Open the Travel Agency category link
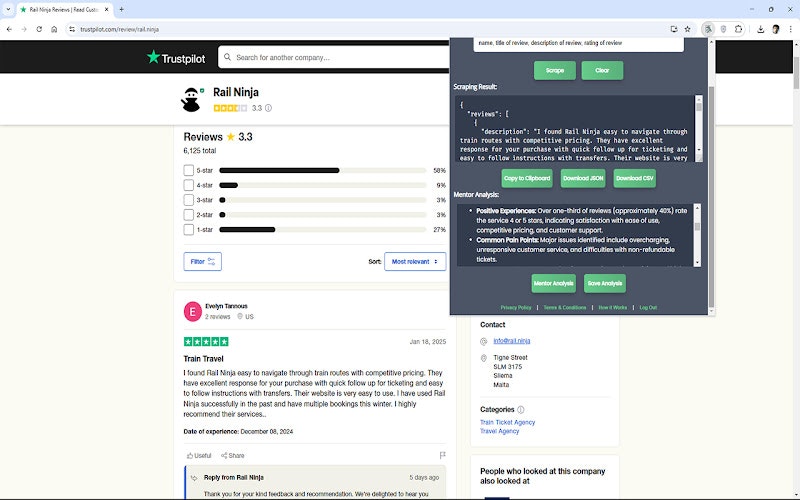 click(x=499, y=431)
